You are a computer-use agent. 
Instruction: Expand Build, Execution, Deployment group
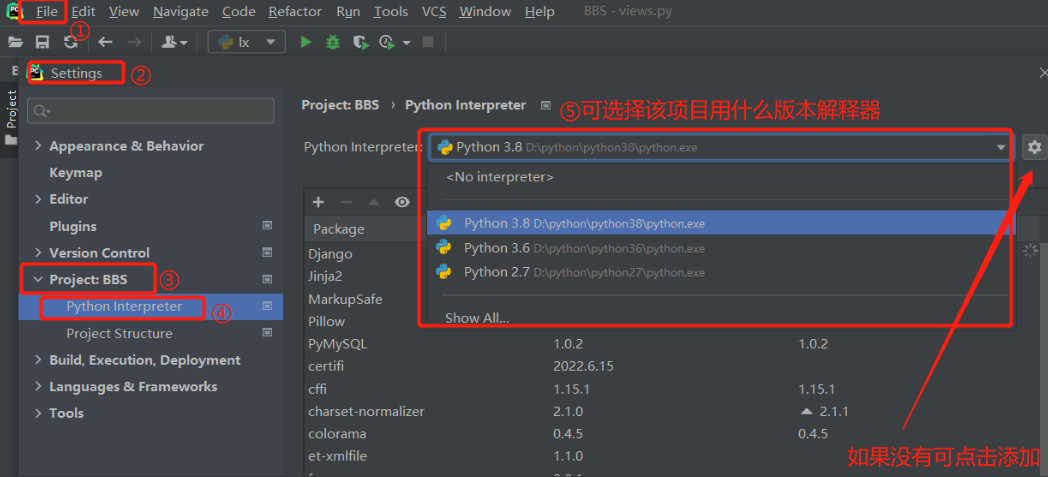click(37, 359)
